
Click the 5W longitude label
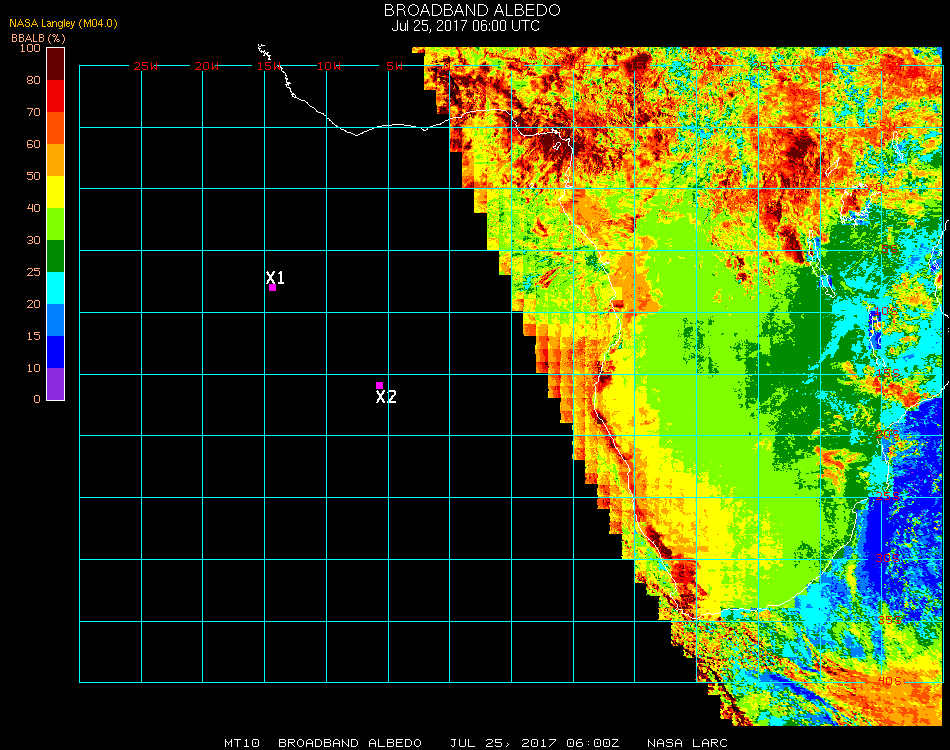click(x=394, y=66)
